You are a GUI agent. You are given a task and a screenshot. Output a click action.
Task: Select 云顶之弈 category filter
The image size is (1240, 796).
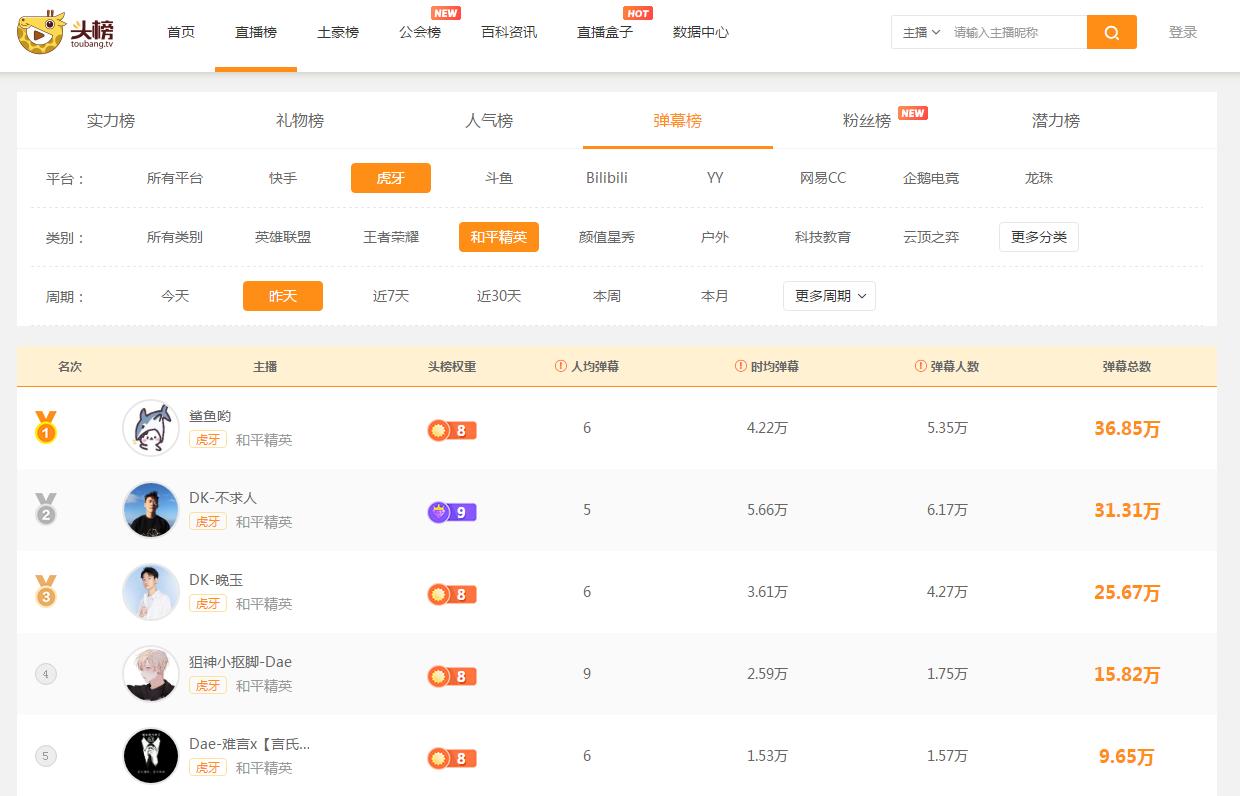pos(931,237)
